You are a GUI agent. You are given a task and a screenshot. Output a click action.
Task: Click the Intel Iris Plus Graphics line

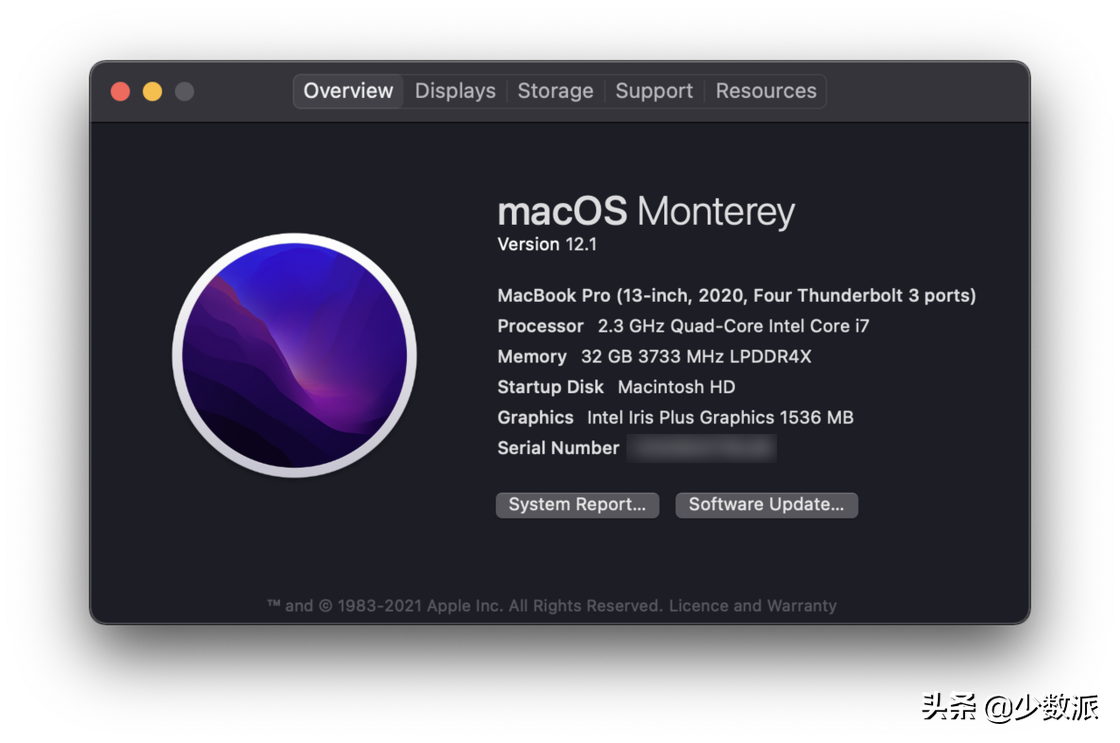click(676, 418)
